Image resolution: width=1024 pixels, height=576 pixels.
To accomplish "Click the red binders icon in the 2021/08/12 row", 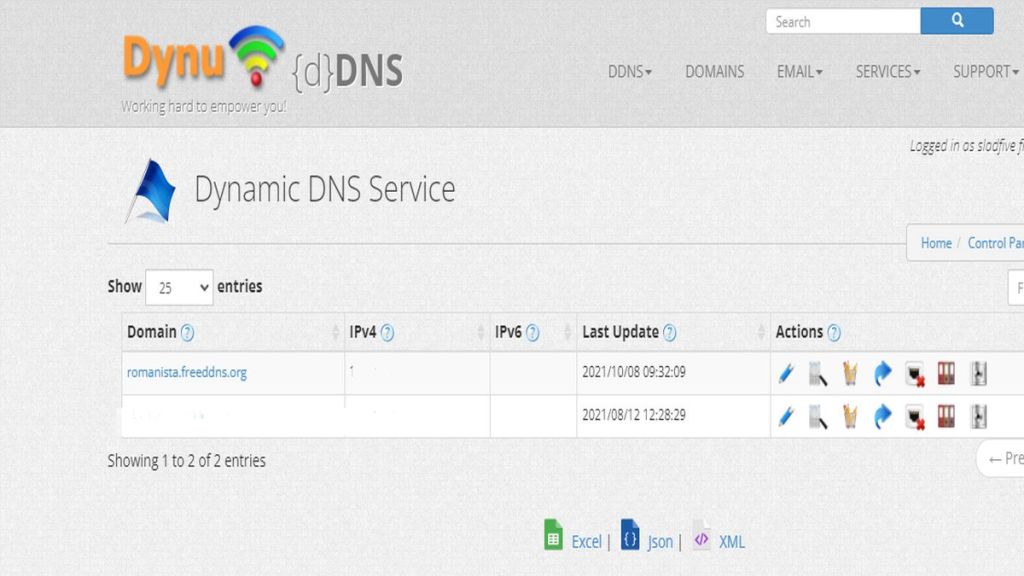I will 946,416.
